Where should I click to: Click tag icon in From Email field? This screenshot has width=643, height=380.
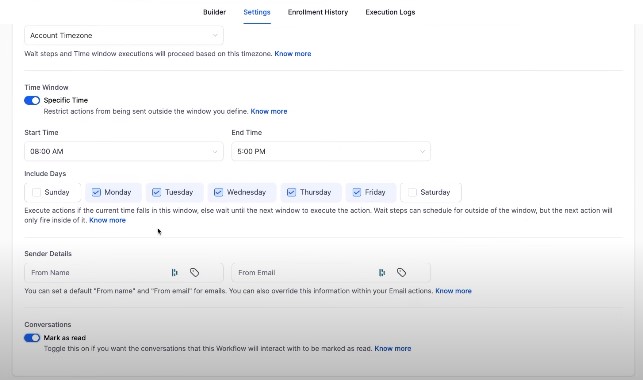(x=401, y=273)
